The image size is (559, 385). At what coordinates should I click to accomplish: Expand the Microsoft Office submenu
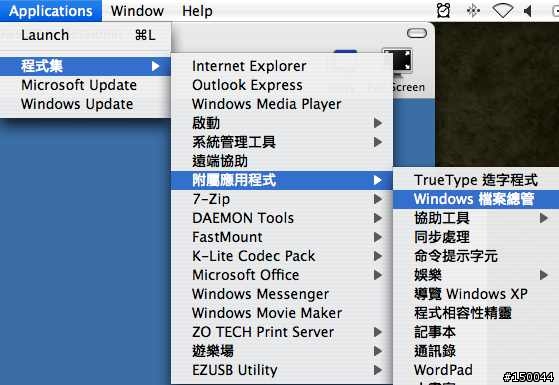click(282, 275)
